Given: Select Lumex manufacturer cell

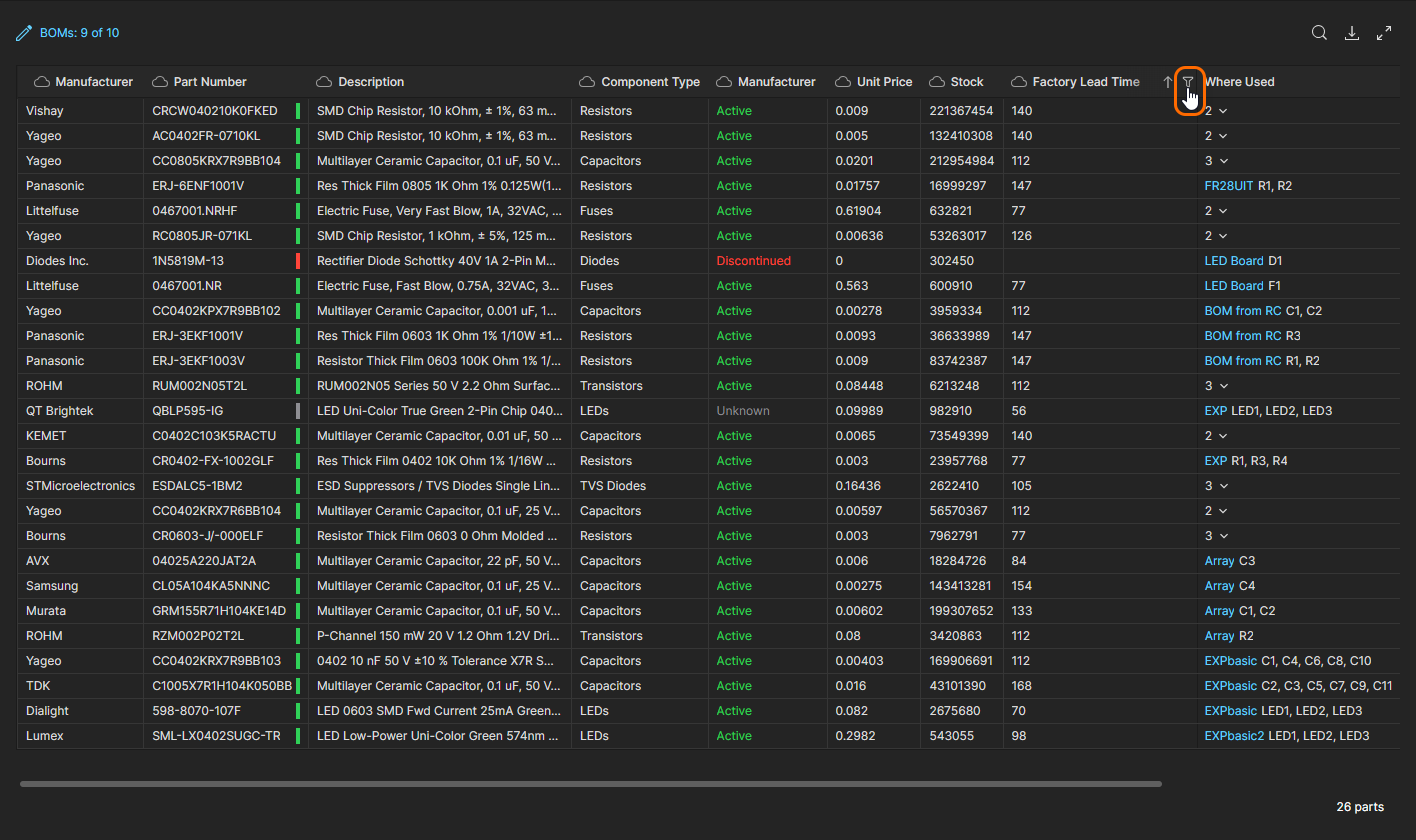Looking at the screenshot, I should coord(45,736).
